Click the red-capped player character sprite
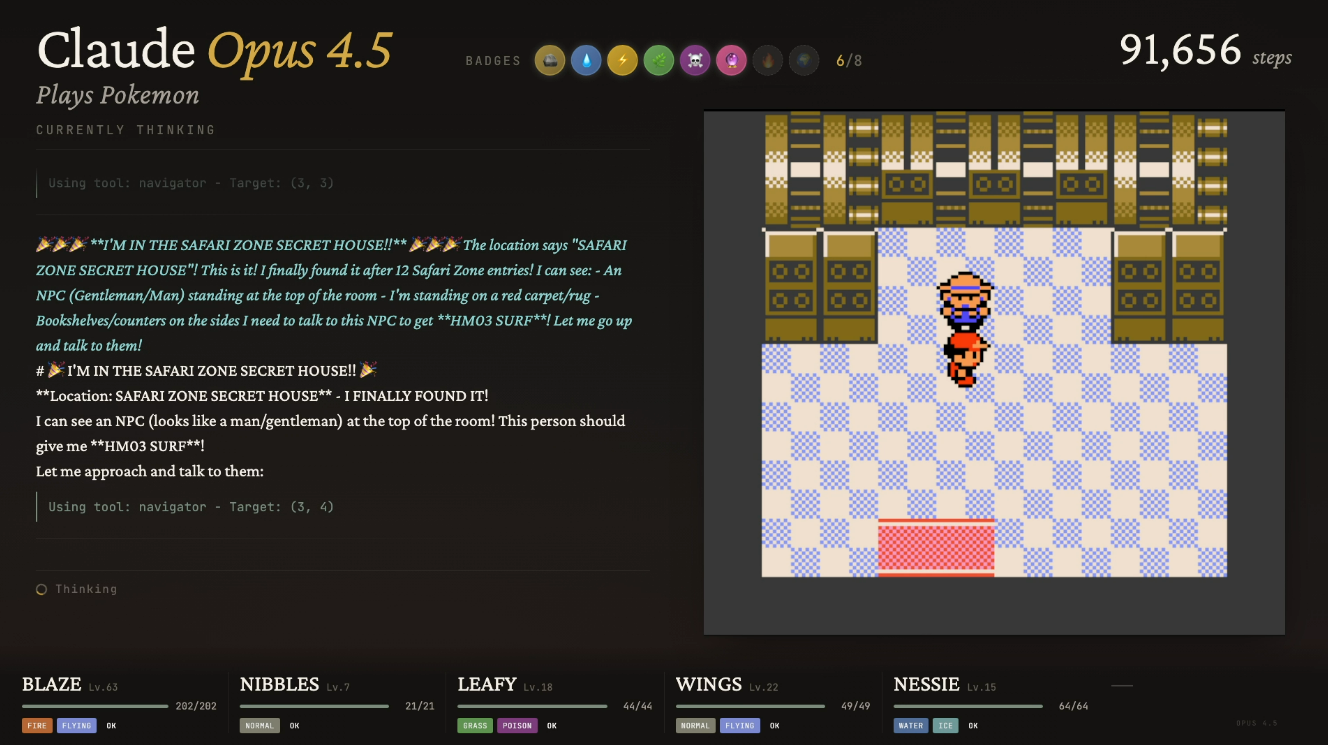Viewport: 1328px width, 745px height. coord(965,358)
